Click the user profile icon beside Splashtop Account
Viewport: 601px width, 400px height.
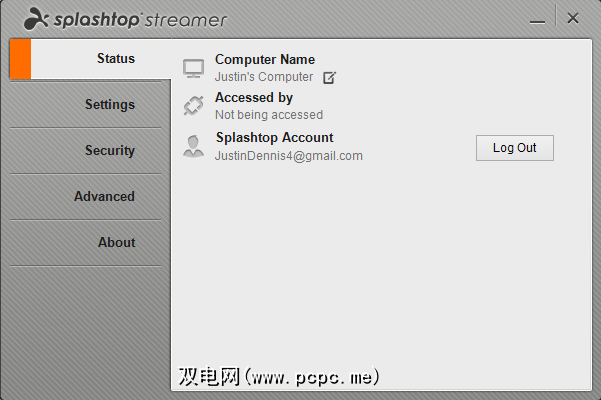pyautogui.click(x=194, y=146)
